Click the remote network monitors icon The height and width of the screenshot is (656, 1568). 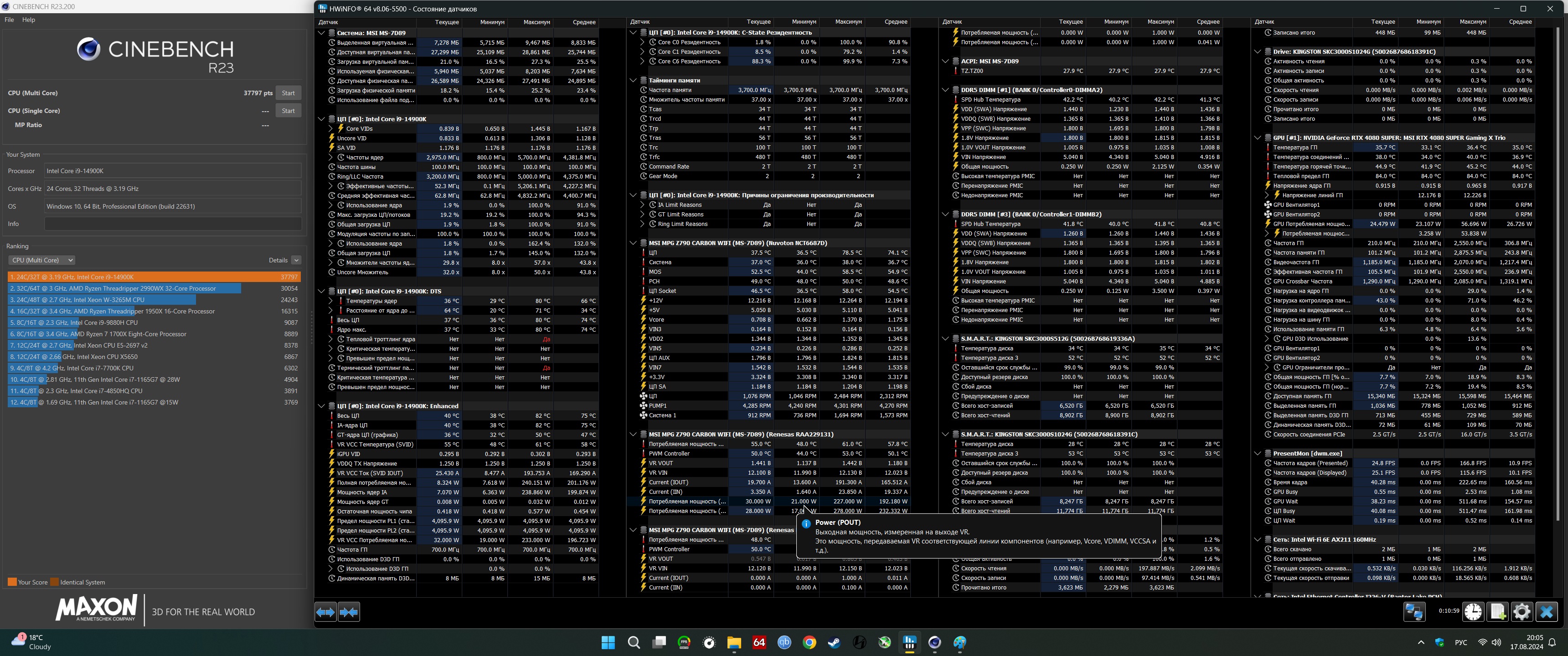point(1414,611)
